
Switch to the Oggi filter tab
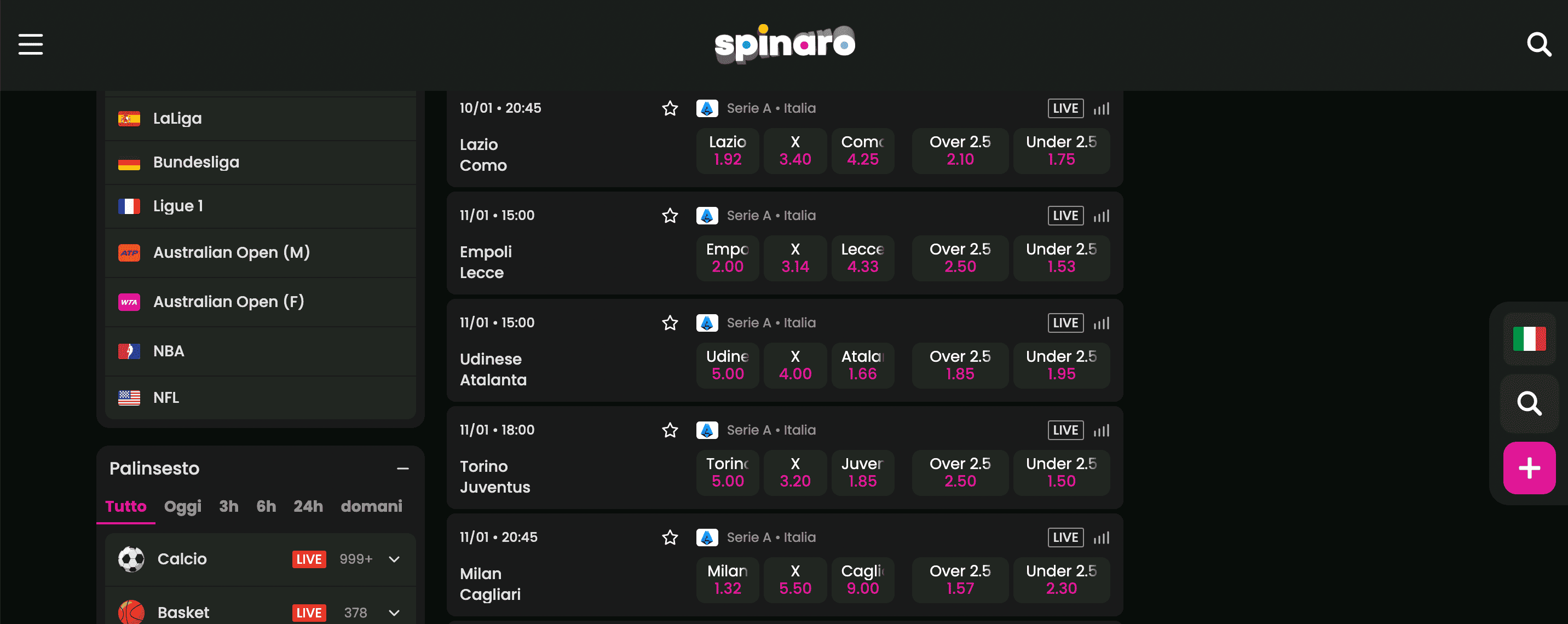pyautogui.click(x=182, y=506)
